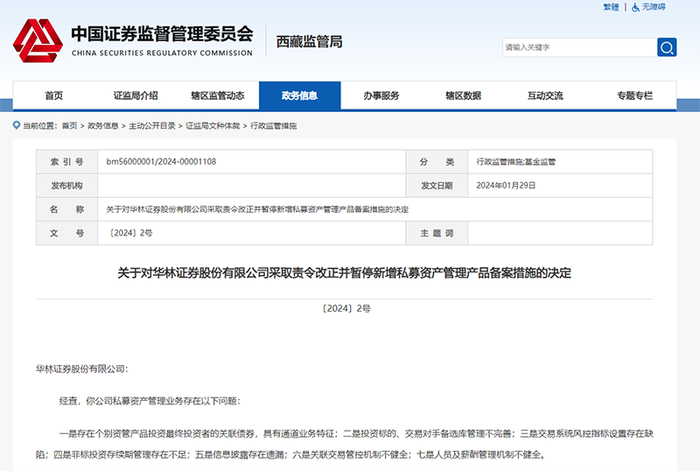The width and height of the screenshot is (700, 471).
Task: Open the 无障碍 accessibility link
Action: tap(653, 7)
